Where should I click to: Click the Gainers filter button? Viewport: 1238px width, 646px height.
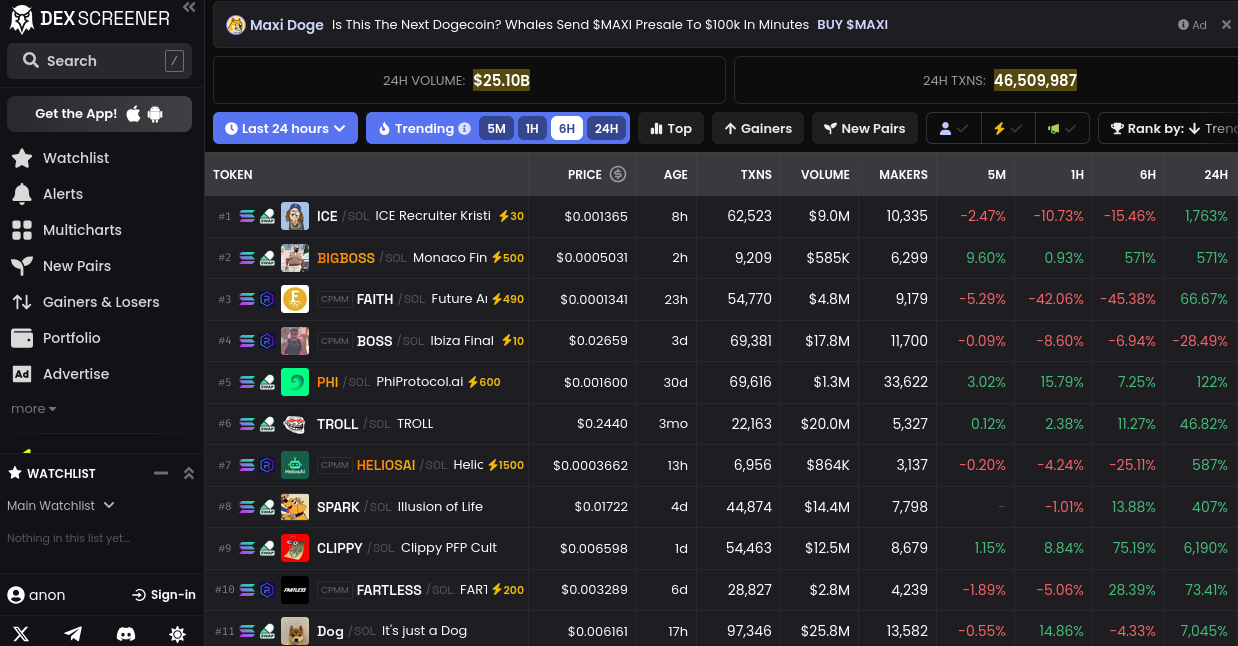[x=758, y=129]
